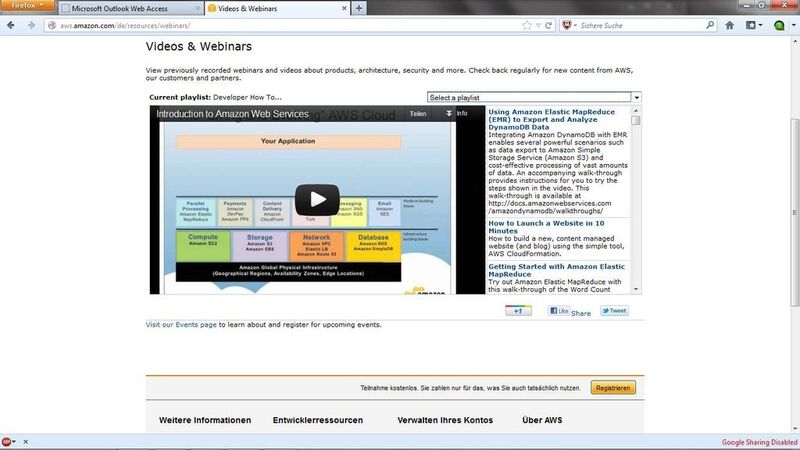Open the Select a playlist dropdown
Screen dimensions: 800x450
(x=534, y=97)
